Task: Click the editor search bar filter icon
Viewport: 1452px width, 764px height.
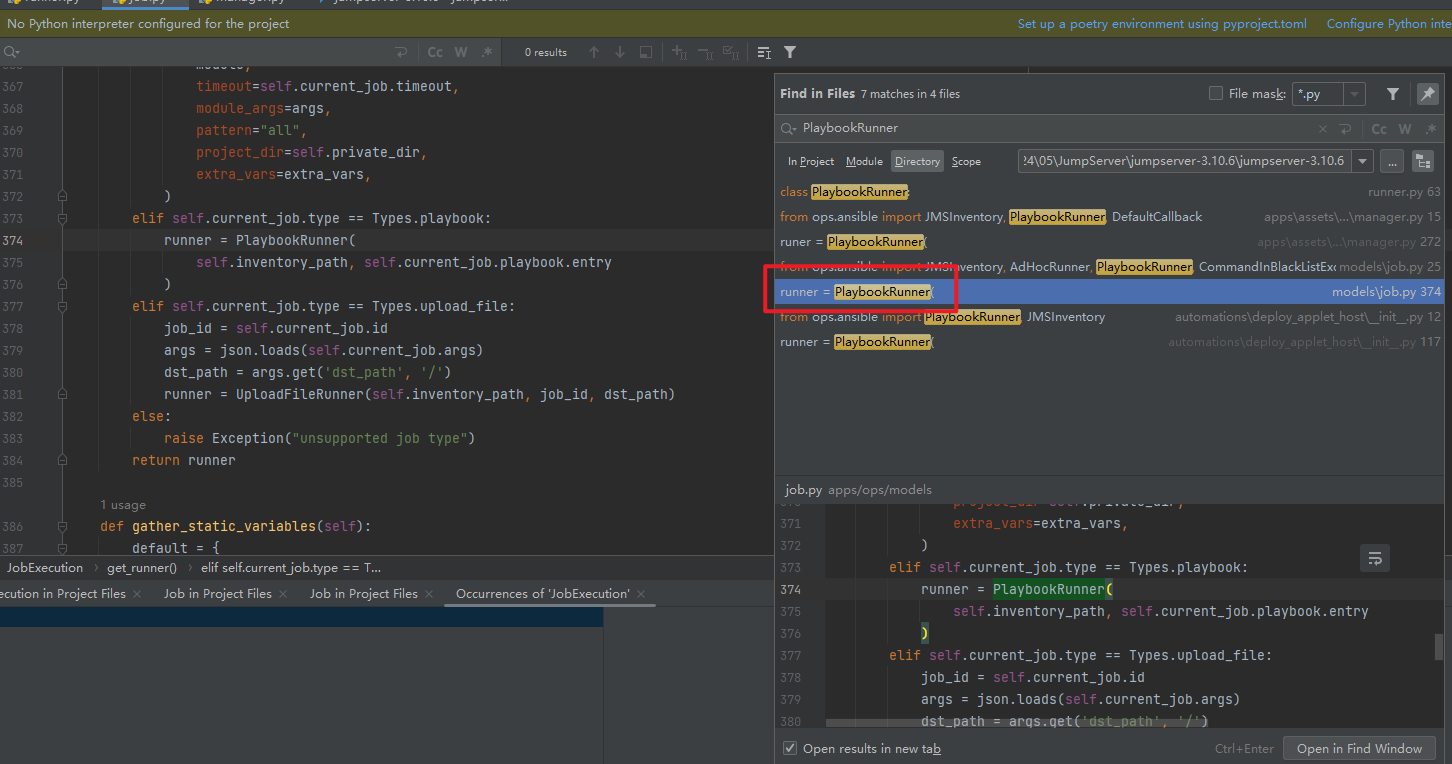Action: point(790,52)
